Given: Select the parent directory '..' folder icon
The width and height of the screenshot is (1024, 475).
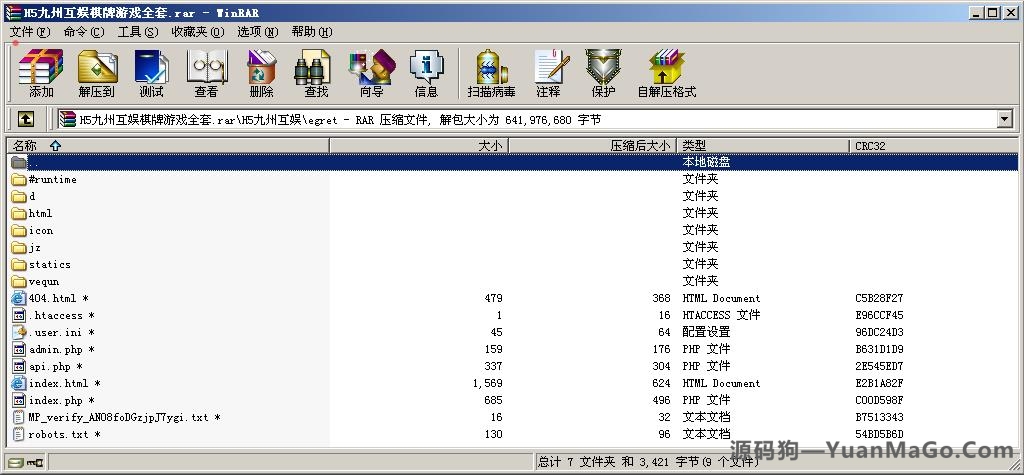Looking at the screenshot, I should point(19,162).
